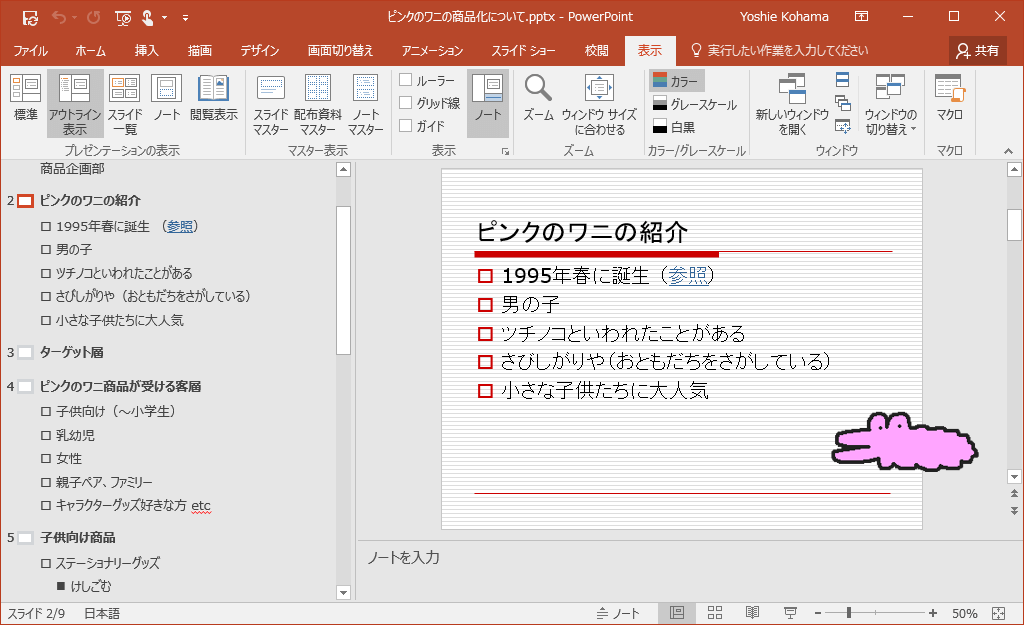Select the Grayscale (グレースケール) color mode
The image size is (1024, 625).
click(x=694, y=104)
